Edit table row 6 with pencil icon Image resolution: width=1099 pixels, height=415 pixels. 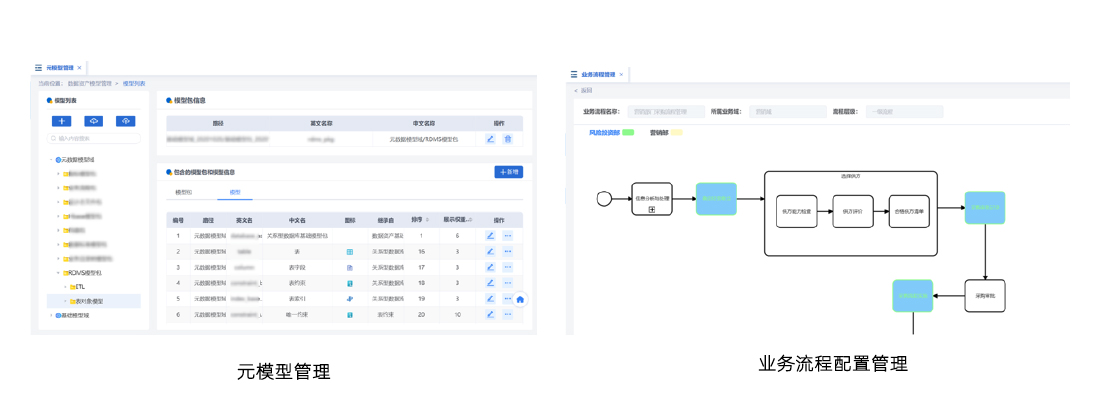tap(490, 314)
